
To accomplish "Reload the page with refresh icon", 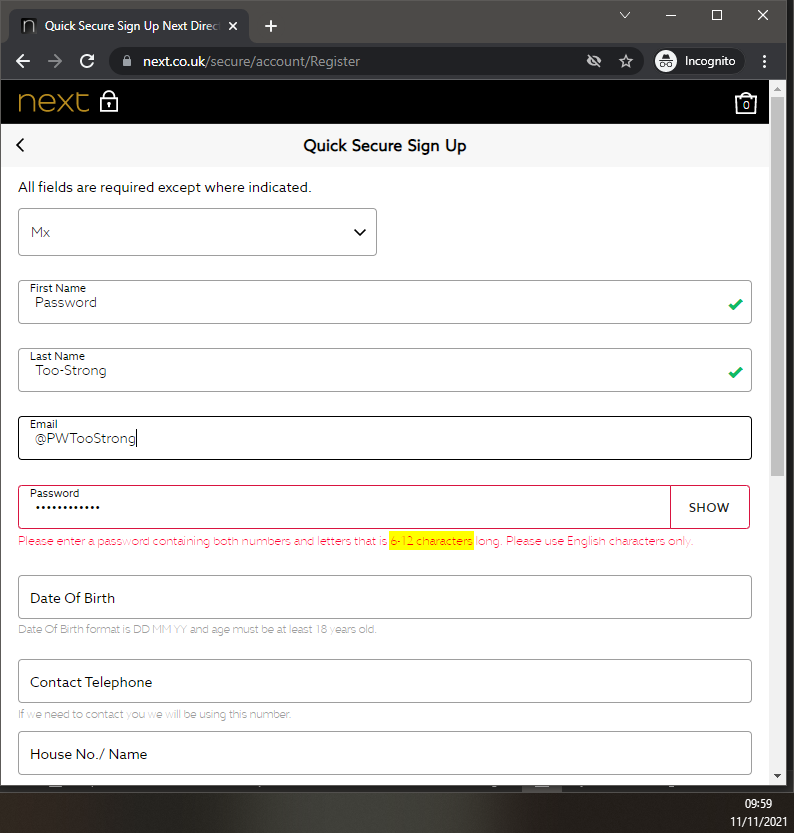I will (x=87, y=61).
